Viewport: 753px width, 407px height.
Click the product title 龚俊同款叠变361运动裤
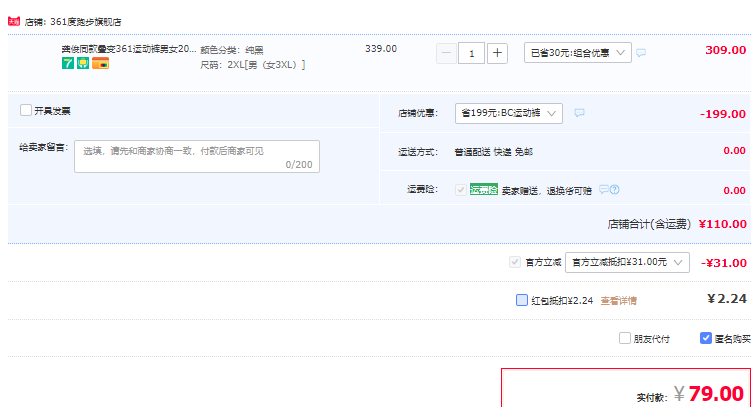tap(129, 49)
